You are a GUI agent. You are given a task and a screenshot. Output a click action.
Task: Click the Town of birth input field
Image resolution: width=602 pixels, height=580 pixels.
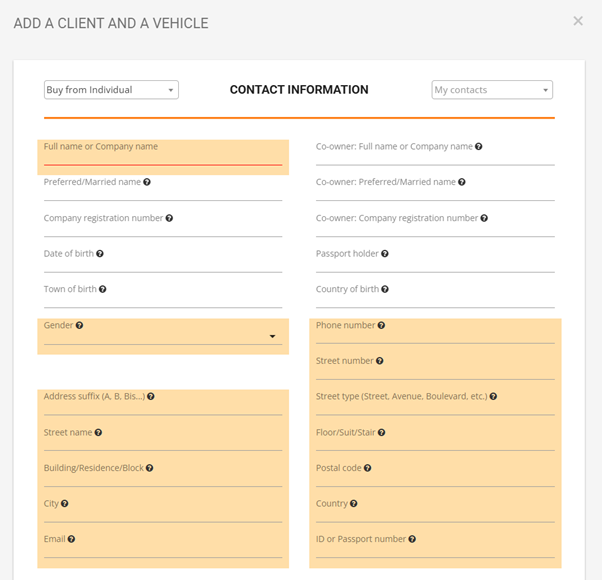point(163,301)
